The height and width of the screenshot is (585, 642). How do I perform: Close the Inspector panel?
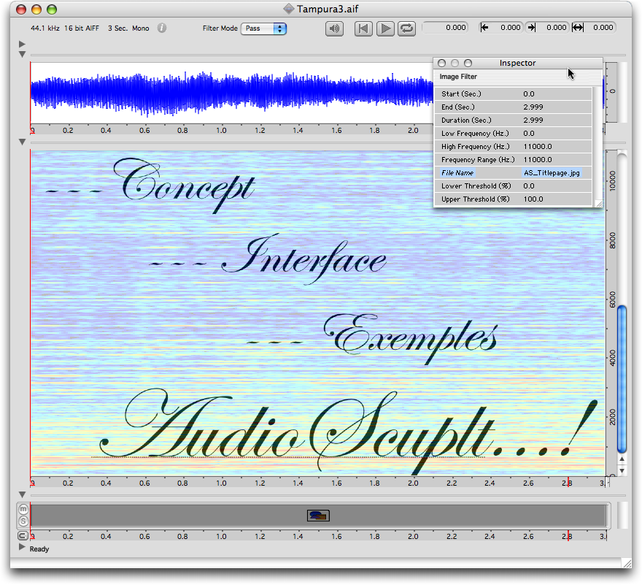442,63
